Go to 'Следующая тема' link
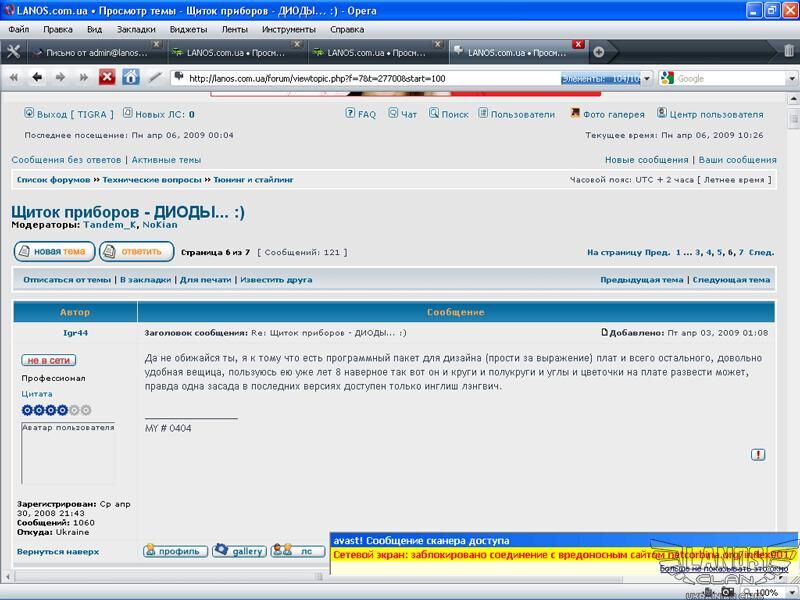Screen dimensions: 800x600 coord(731,280)
